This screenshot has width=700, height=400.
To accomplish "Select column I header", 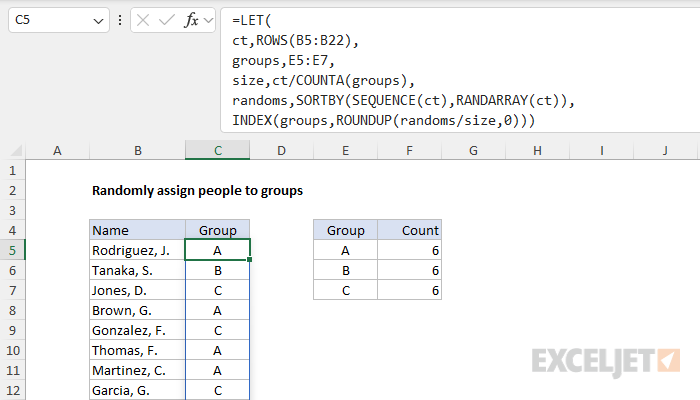I will pos(601,150).
